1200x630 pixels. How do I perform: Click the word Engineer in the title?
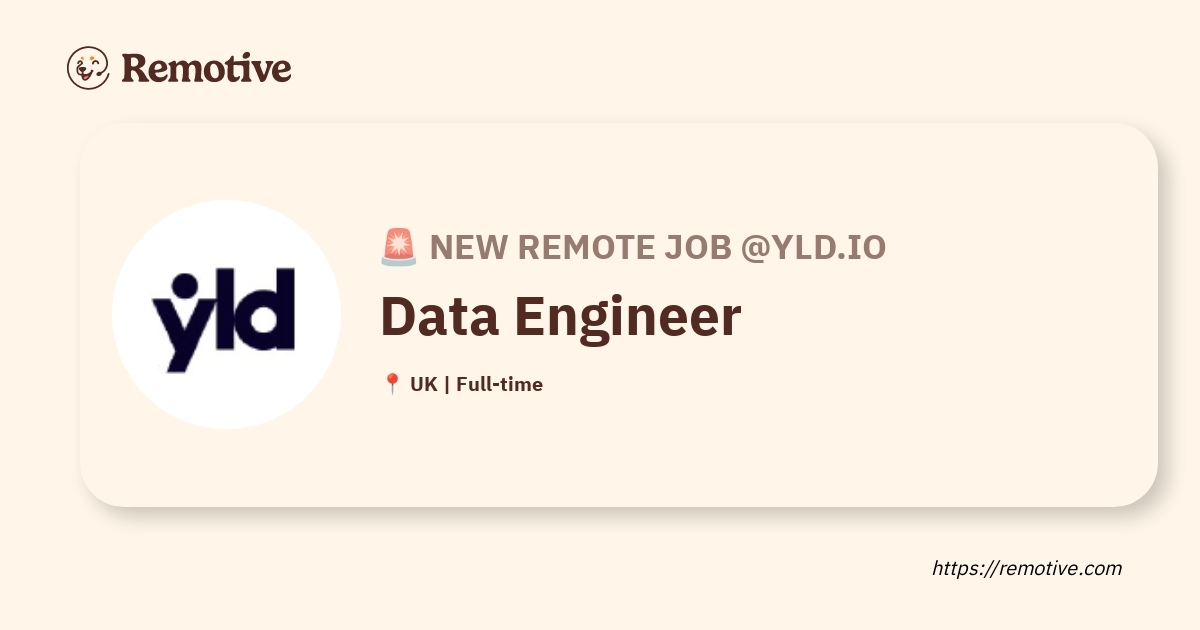tap(627, 316)
